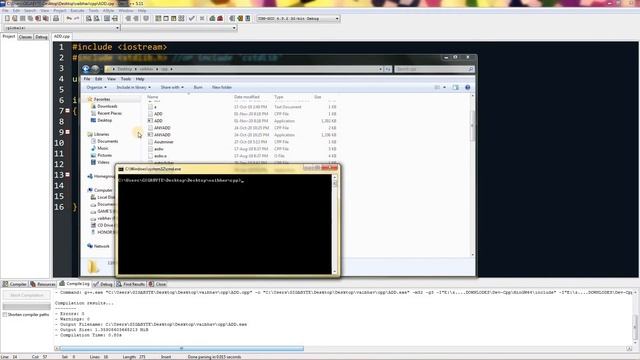The image size is (640, 360).
Task: Click the Explorer file list vertical scrollbar
Action: point(473,127)
